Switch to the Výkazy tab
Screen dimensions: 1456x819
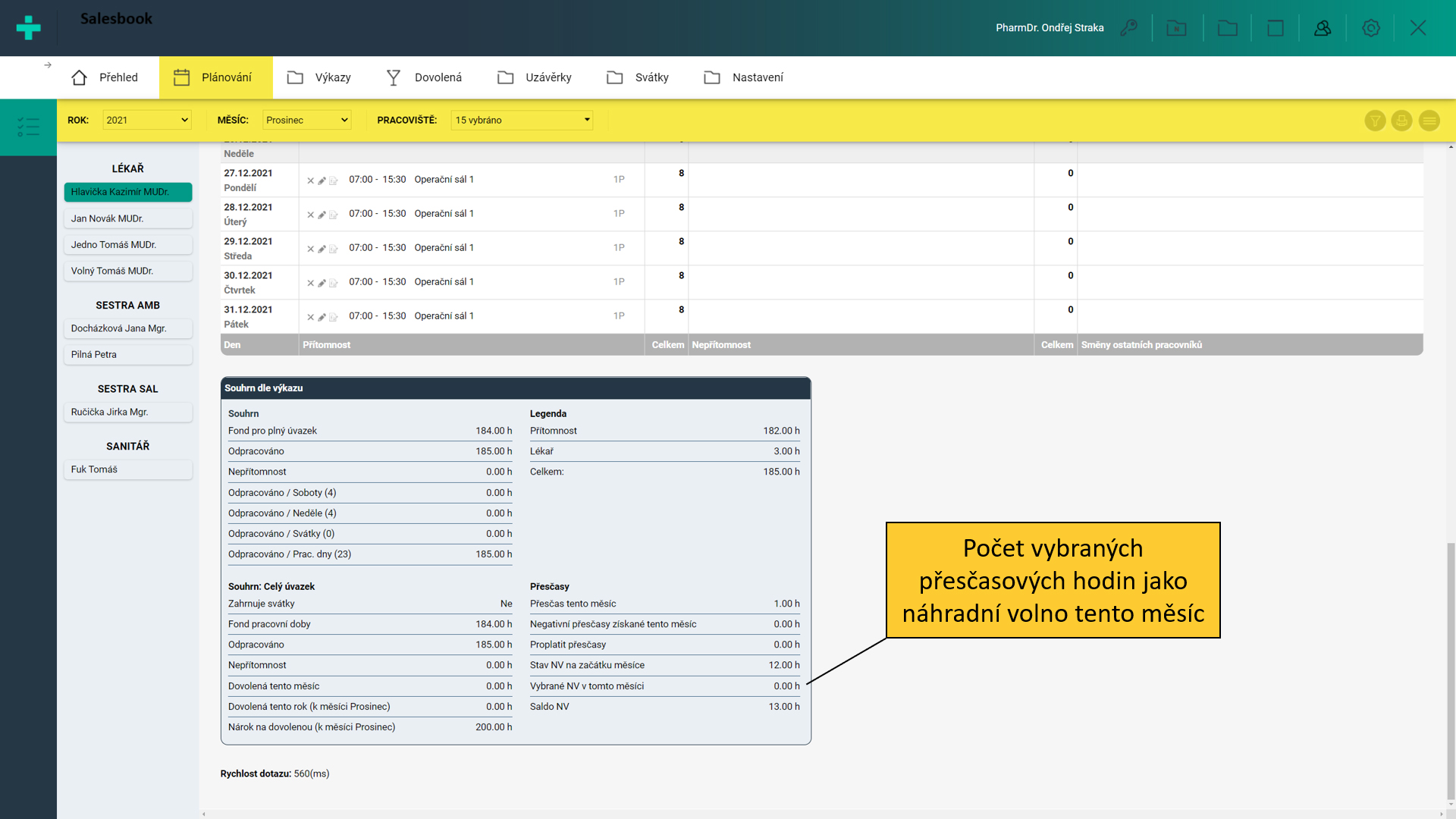[x=319, y=77]
